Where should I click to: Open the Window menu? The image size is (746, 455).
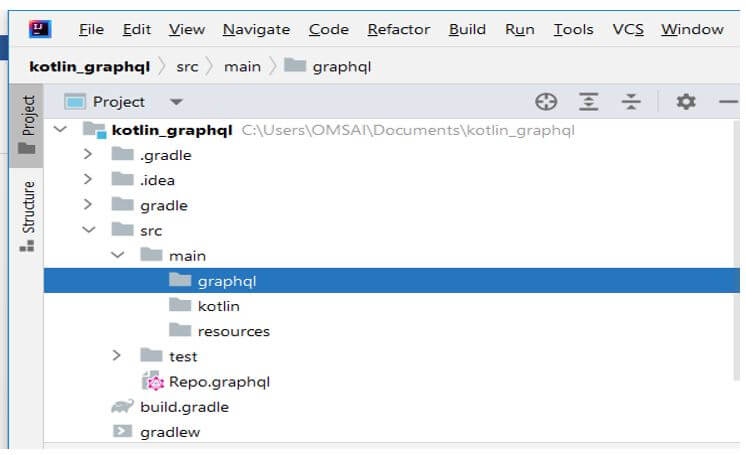coord(692,30)
